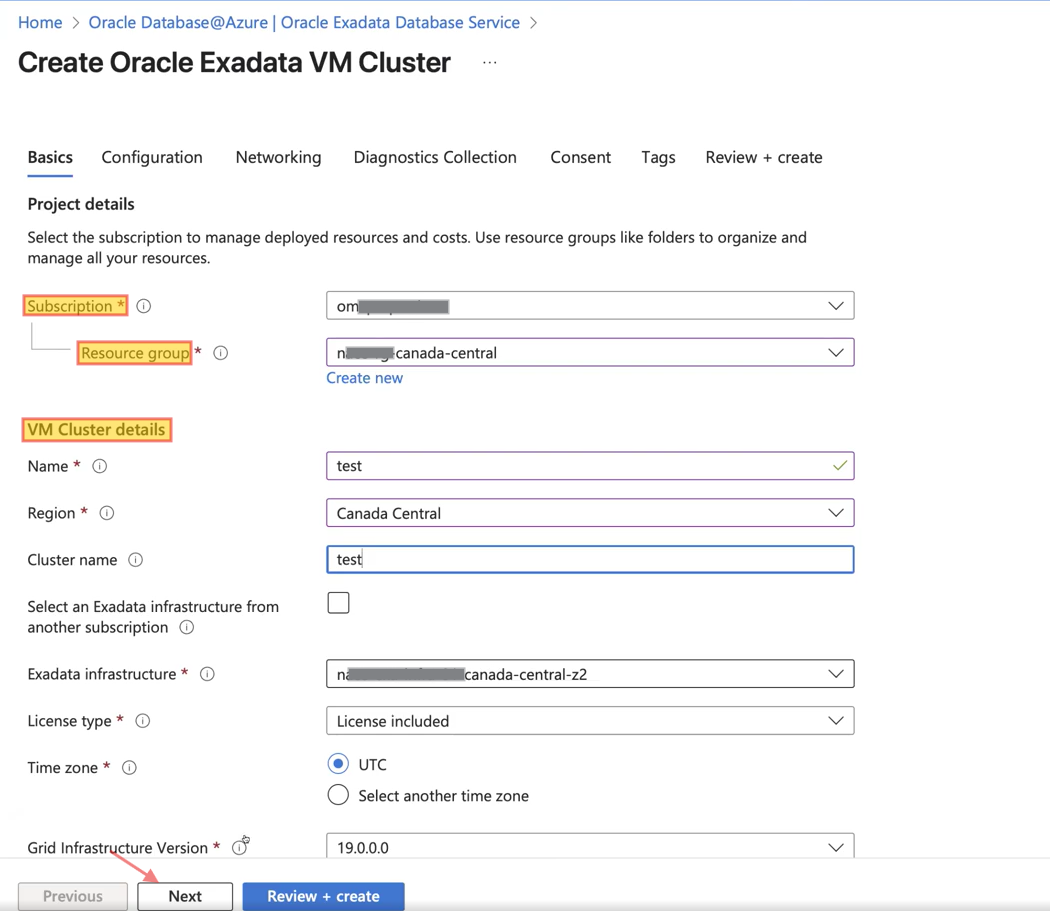Select the UTC time zone radio button
The image size is (1050, 911).
(338, 764)
